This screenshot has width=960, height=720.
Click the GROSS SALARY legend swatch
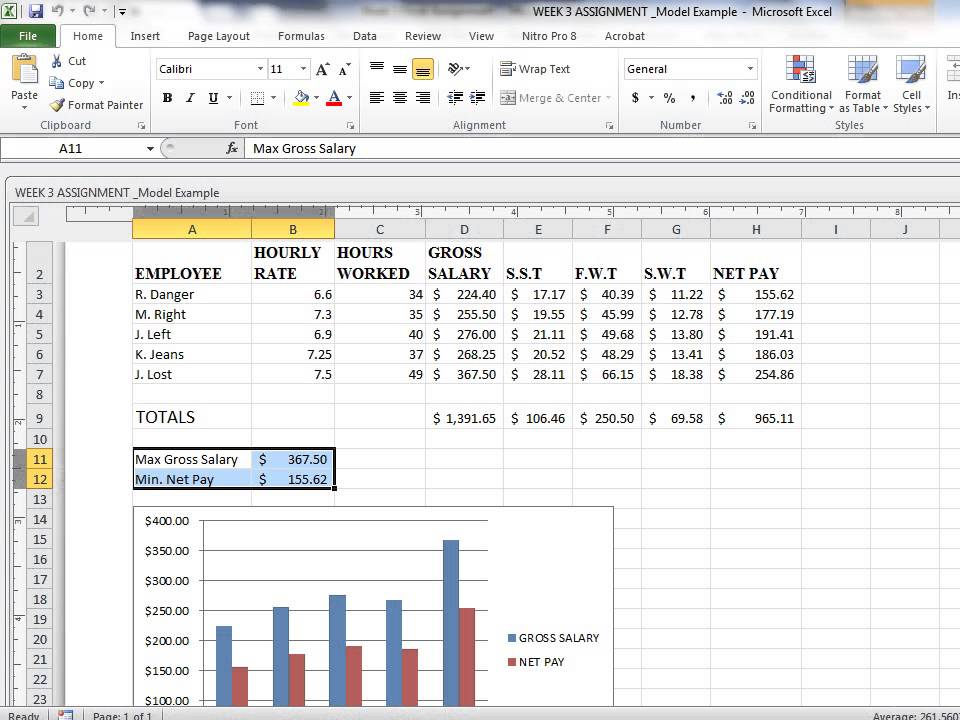512,638
